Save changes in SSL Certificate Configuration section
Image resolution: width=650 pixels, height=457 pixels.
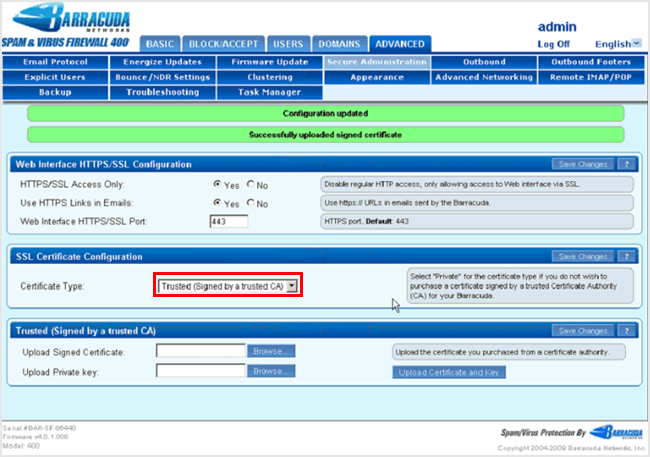pyautogui.click(x=581, y=256)
